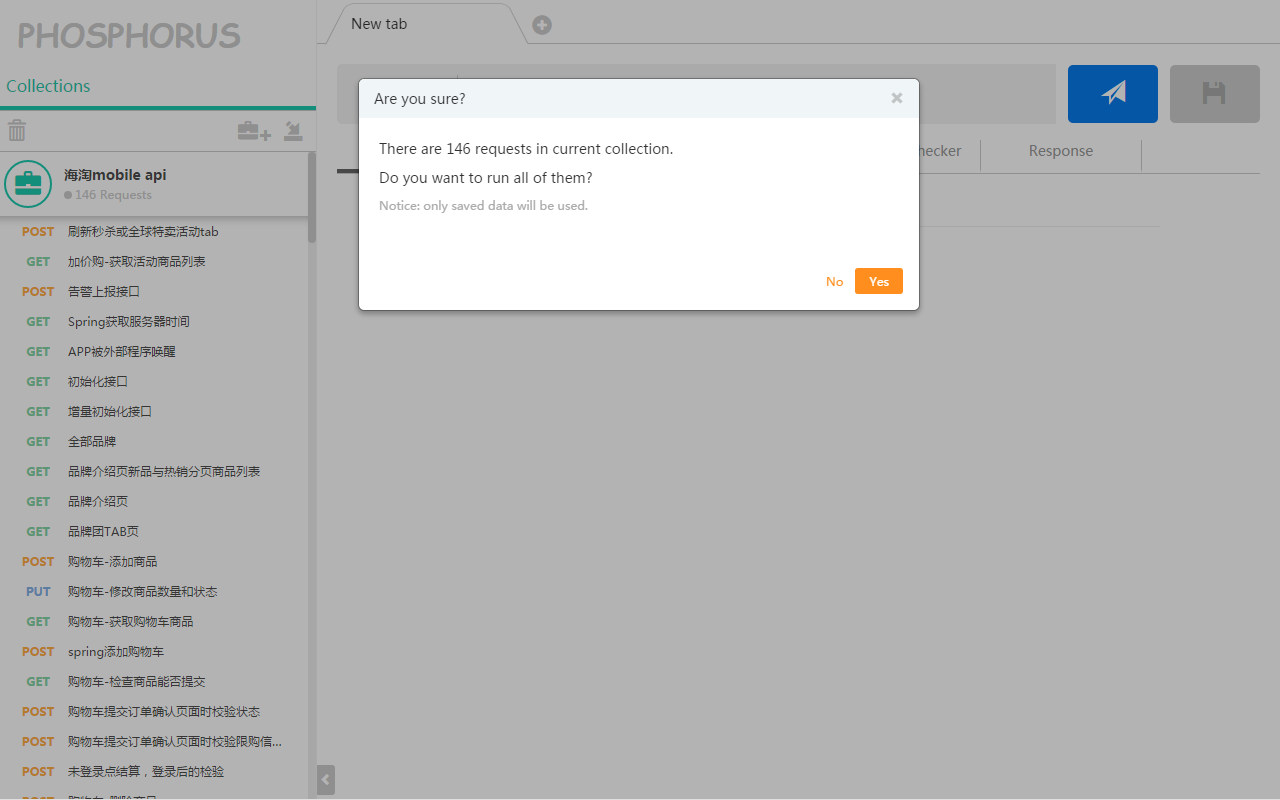1280x800 pixels.
Task: Open the Response tab
Action: pyautogui.click(x=1061, y=151)
